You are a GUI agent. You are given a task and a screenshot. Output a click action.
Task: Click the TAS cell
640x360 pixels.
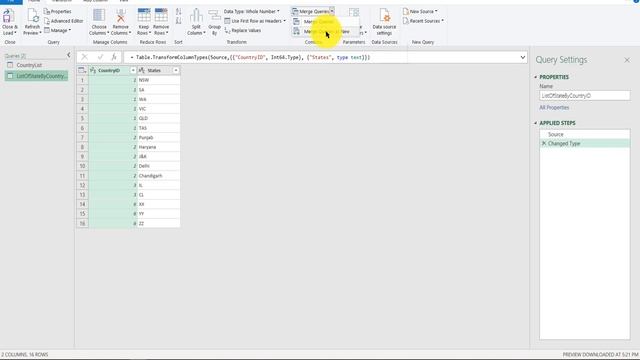[x=158, y=128]
